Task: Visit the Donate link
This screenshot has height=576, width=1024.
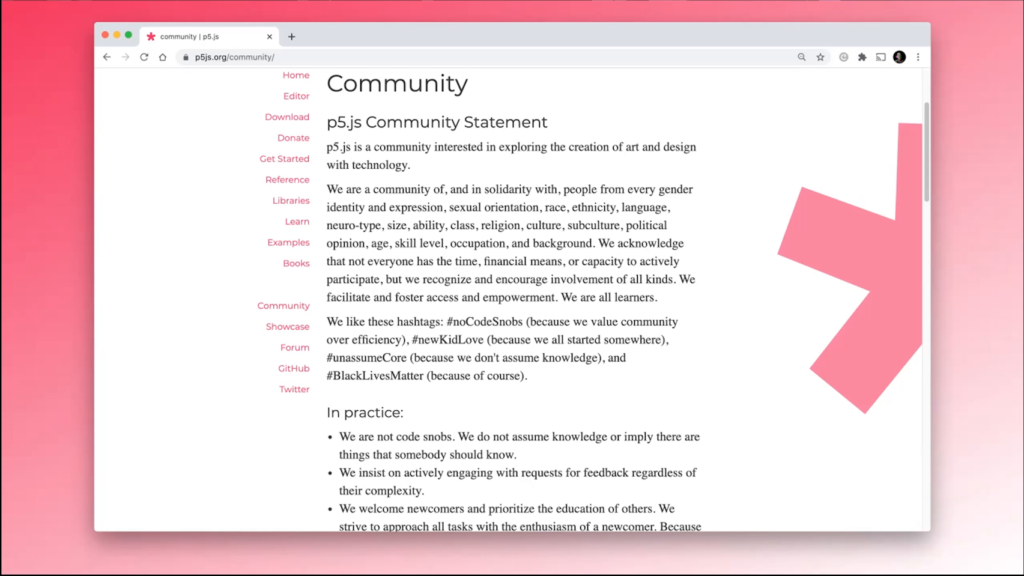Action: [x=293, y=138]
